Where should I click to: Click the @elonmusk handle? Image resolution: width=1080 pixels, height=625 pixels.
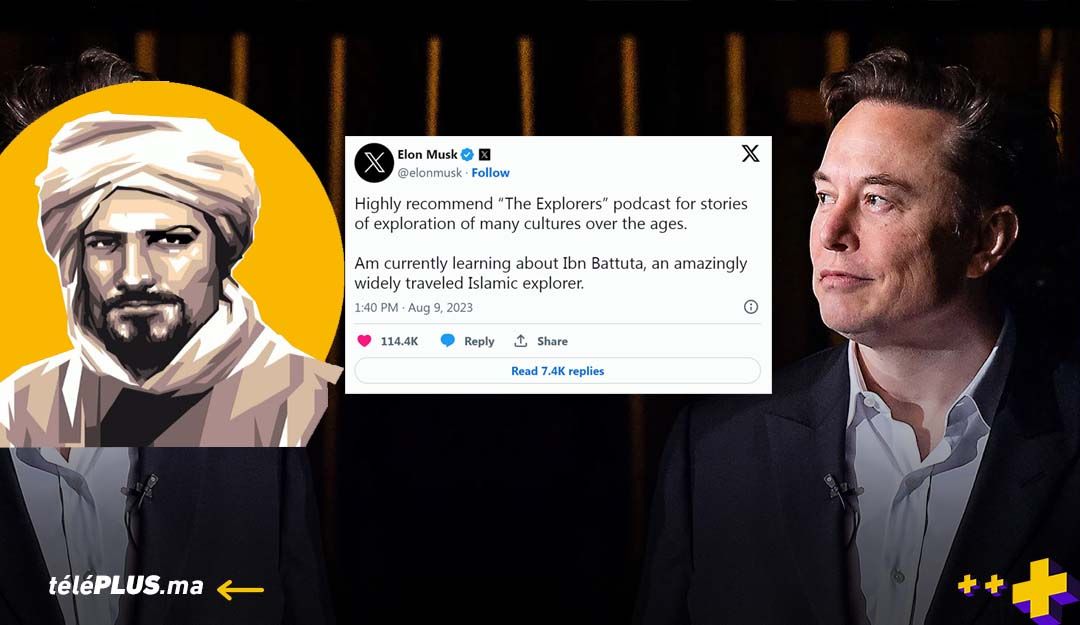[429, 173]
